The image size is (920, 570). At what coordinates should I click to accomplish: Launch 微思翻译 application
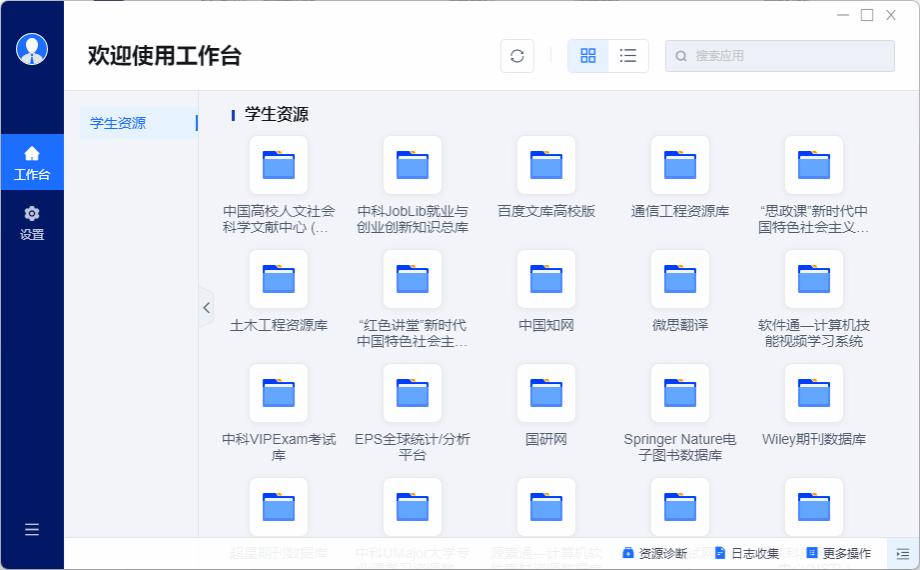(x=680, y=279)
